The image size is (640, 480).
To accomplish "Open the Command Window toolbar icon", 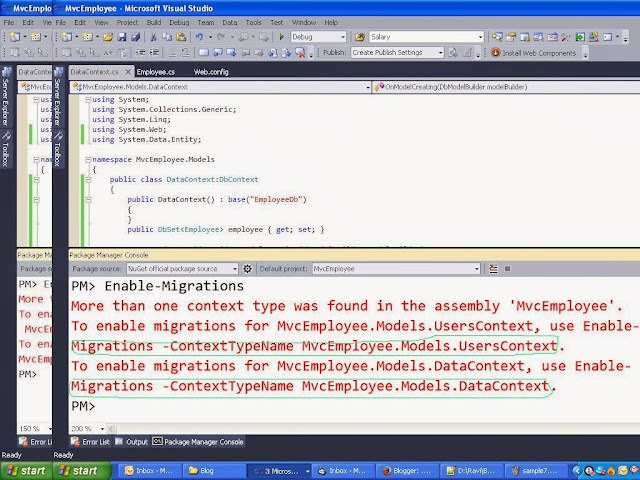I will tap(607, 37).
